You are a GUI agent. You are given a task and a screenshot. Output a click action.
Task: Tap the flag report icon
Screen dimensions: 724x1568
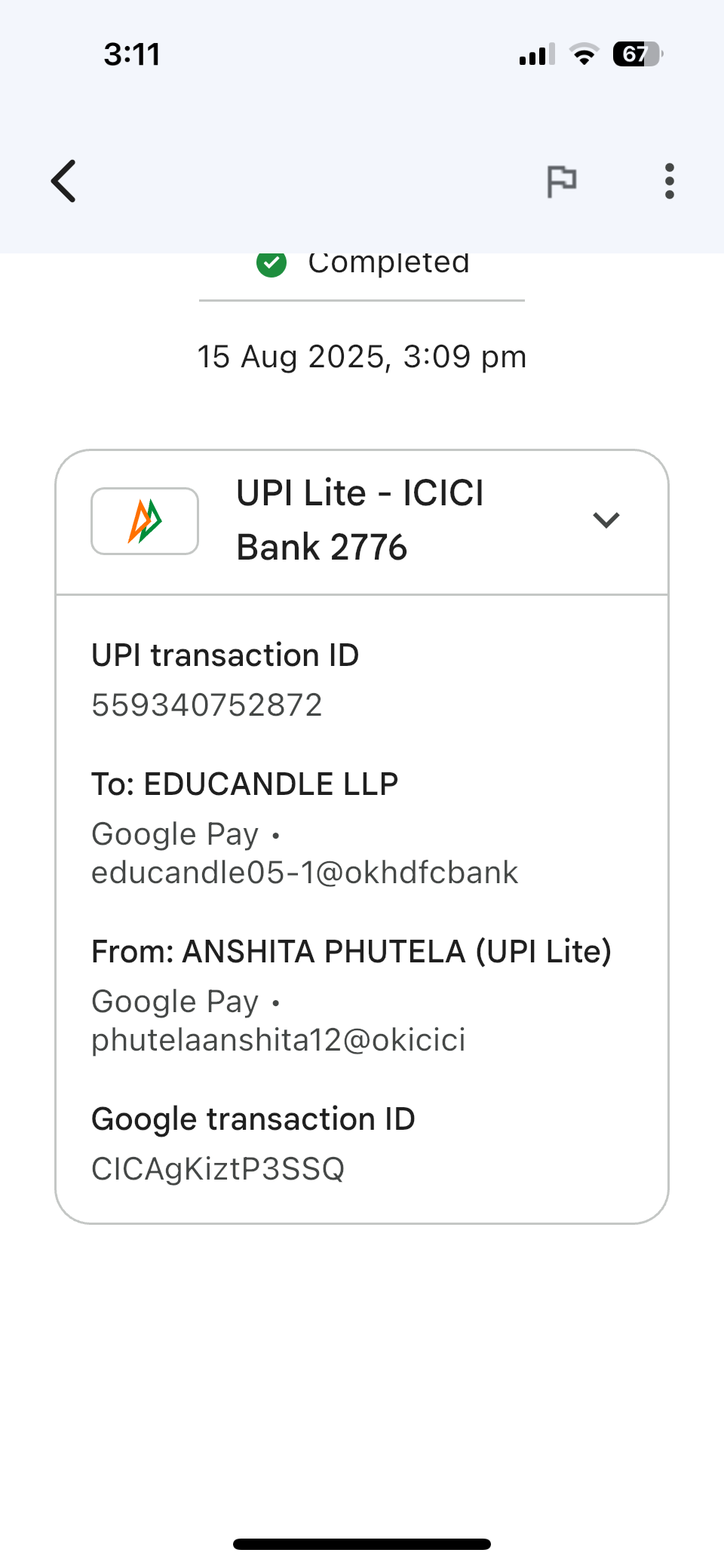(x=561, y=181)
